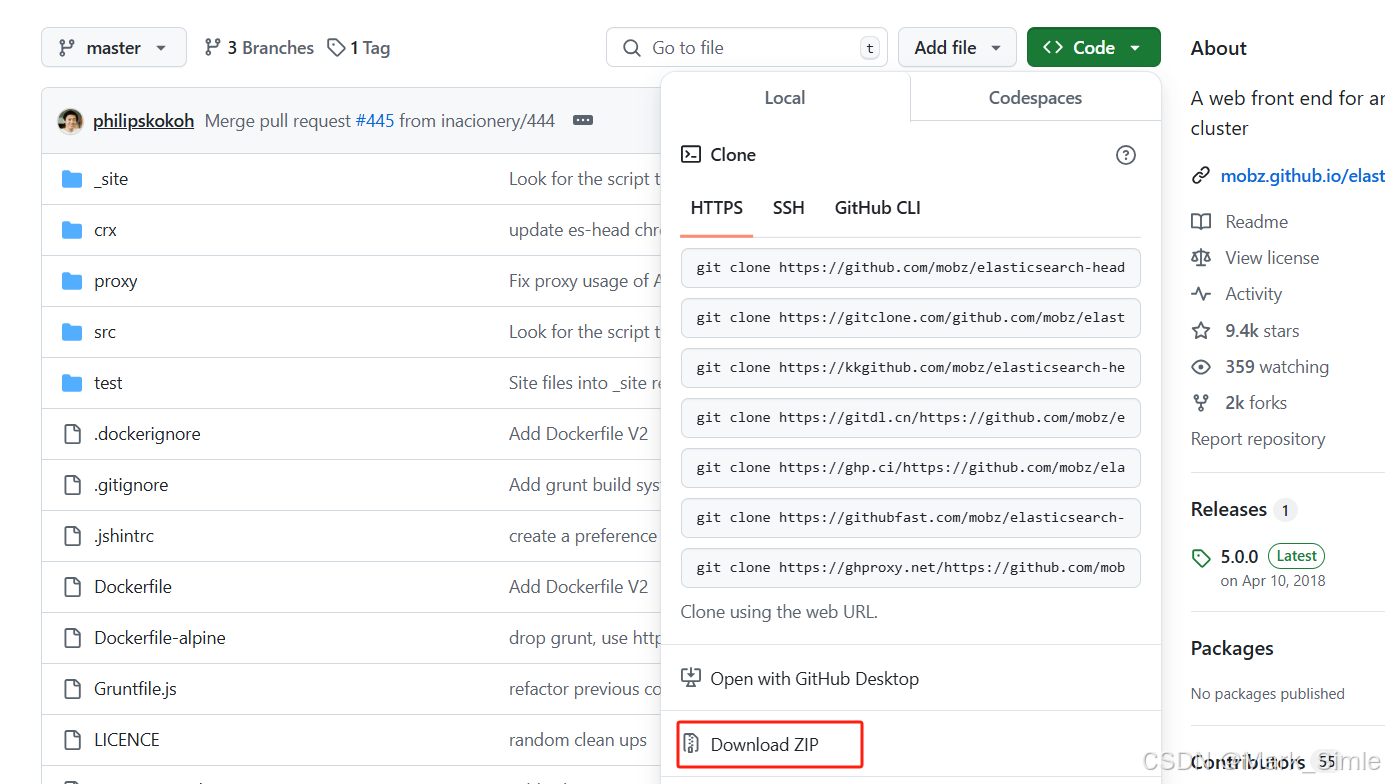Viewport: 1385px width, 784px height.
Task: Switch to the Codespaces tab
Action: (x=1036, y=98)
